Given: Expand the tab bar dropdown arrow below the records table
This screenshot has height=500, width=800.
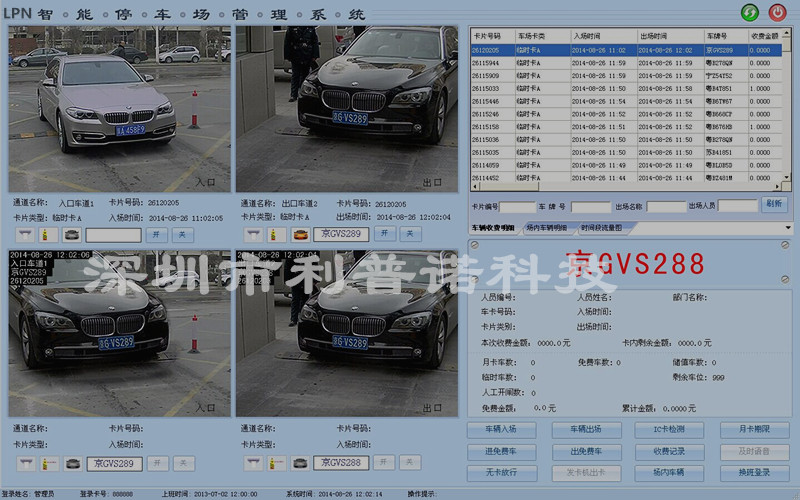Looking at the screenshot, I should click(x=788, y=228).
